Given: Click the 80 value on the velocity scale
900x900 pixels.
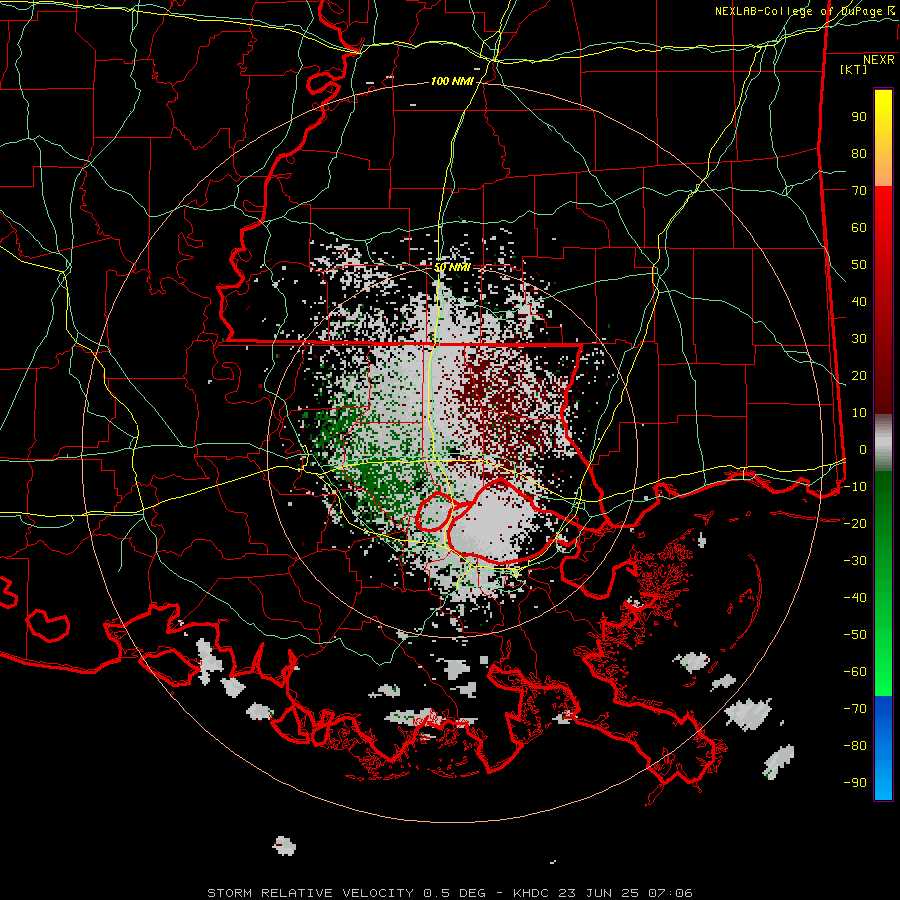Looking at the screenshot, I should point(859,154).
